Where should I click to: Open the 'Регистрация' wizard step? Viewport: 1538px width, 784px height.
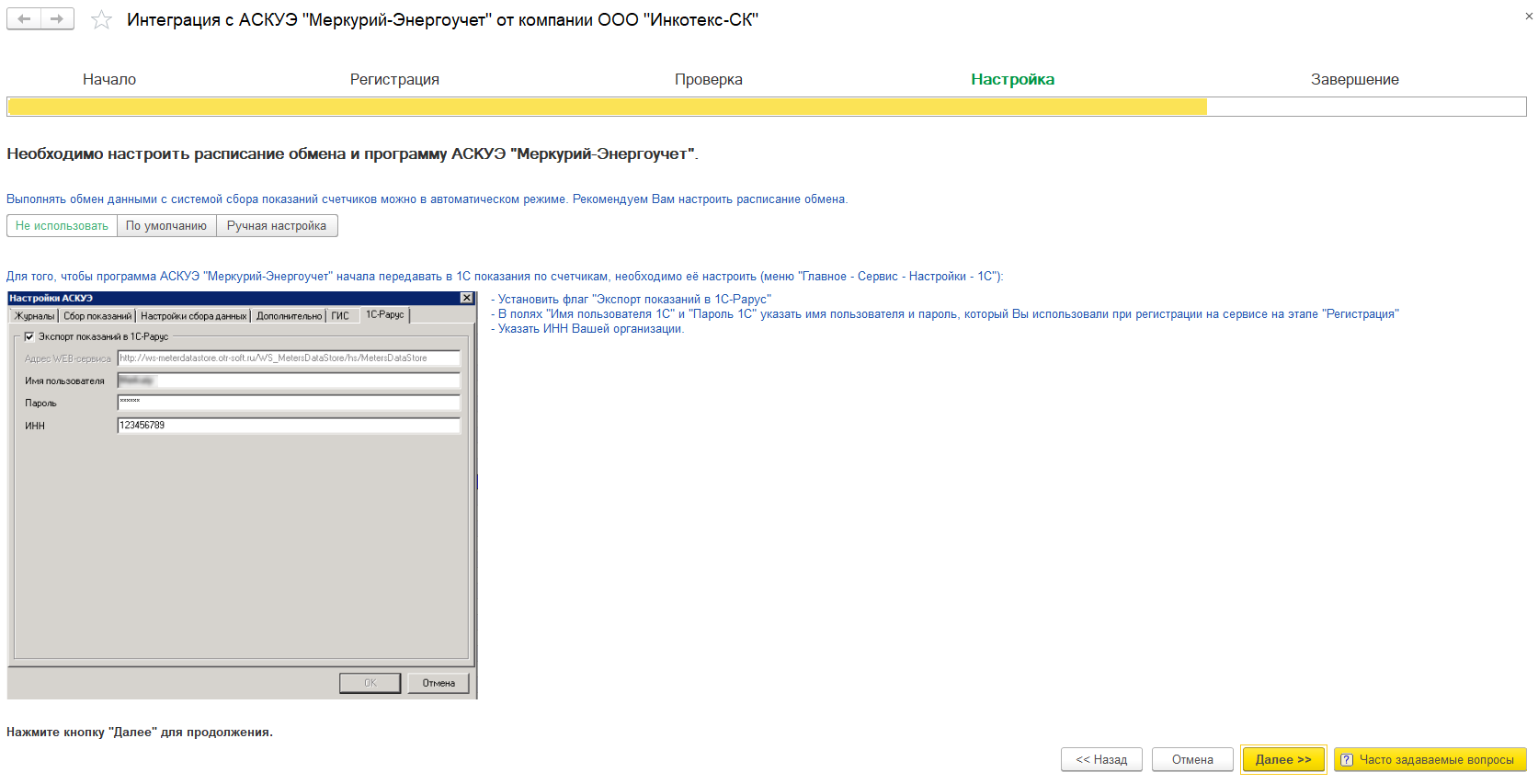(x=394, y=79)
